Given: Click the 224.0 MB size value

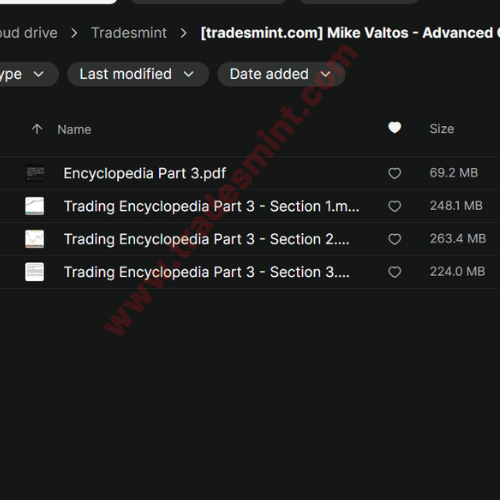Looking at the screenshot, I should tap(457, 272).
